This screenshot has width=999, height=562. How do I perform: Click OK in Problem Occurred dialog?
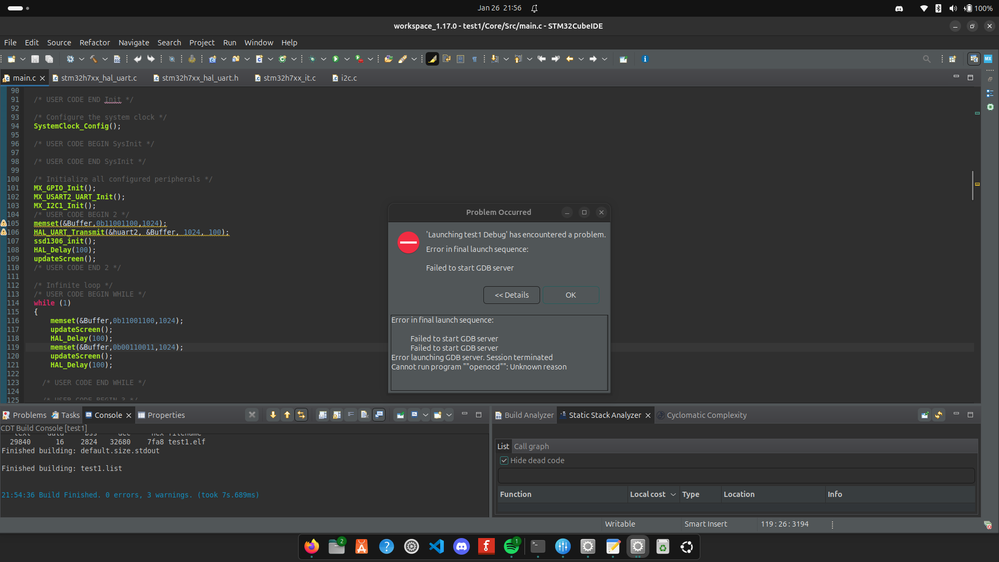click(570, 295)
